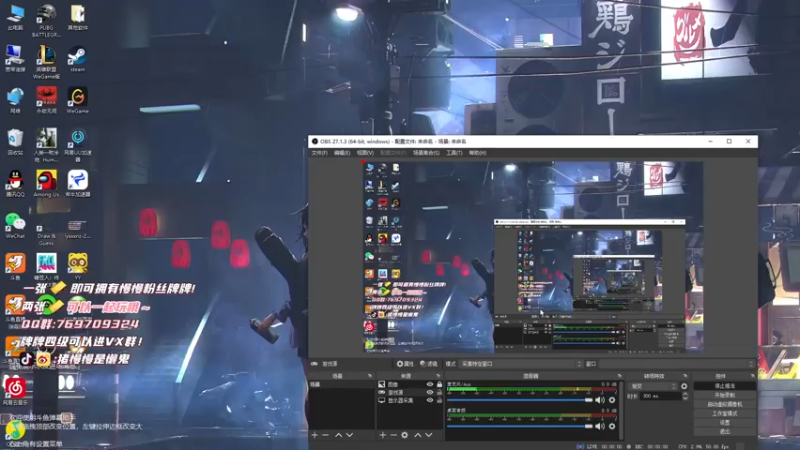This screenshot has width=800, height=450.
Task: Hide the 图像 source with eye icon
Action: click(430, 384)
